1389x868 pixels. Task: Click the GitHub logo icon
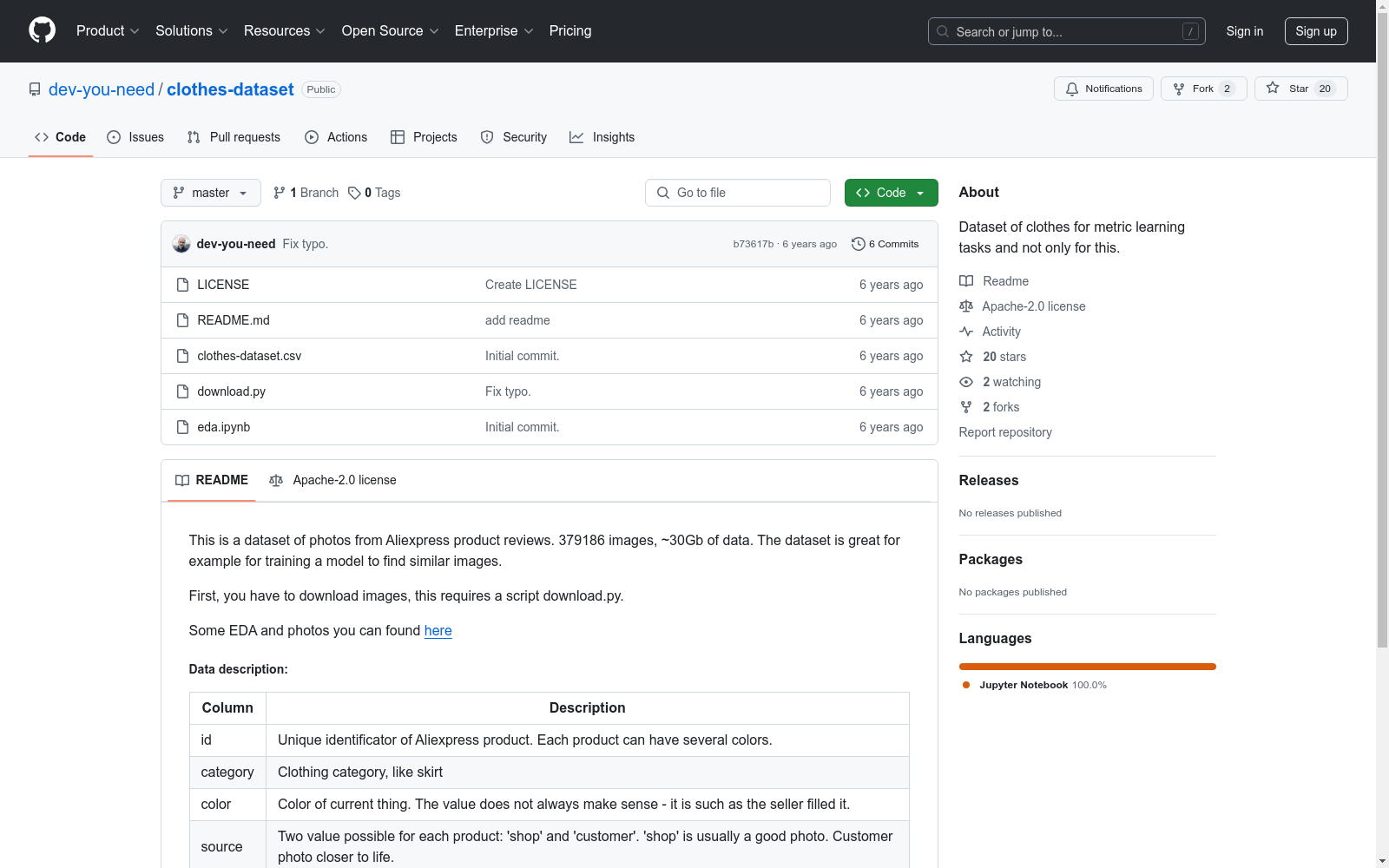coord(42,30)
